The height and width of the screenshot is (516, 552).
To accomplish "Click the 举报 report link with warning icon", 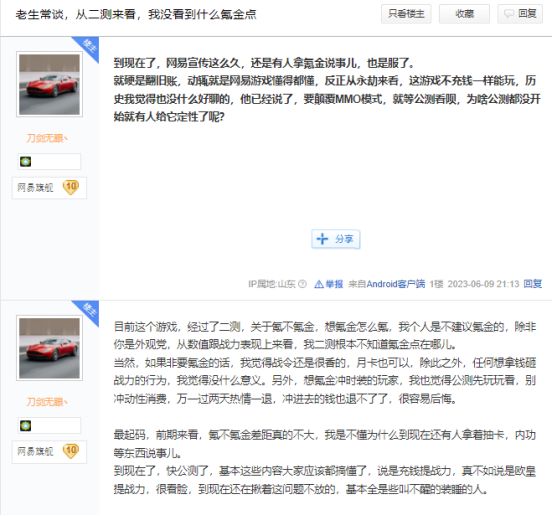I will pyautogui.click(x=328, y=284).
